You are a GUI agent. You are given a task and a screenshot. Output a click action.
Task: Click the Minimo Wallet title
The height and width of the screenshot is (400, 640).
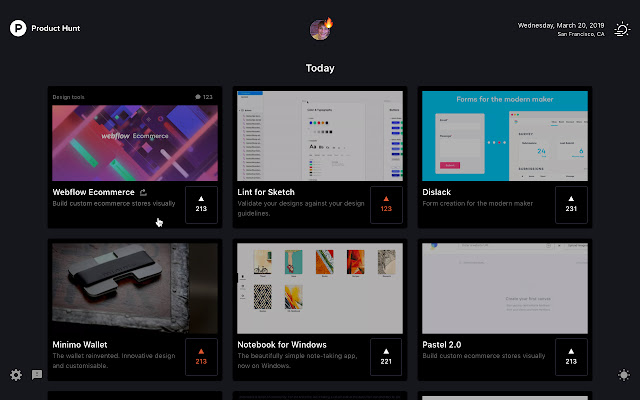click(80, 345)
